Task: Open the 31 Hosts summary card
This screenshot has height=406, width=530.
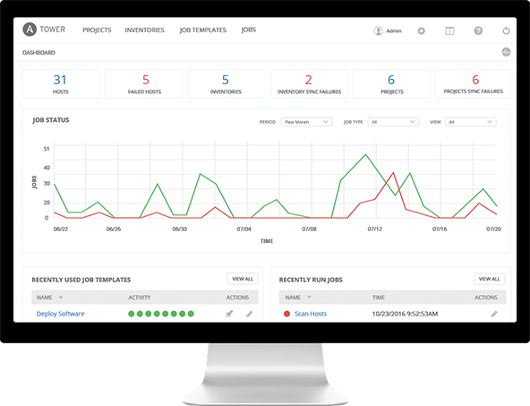Action: tap(61, 83)
